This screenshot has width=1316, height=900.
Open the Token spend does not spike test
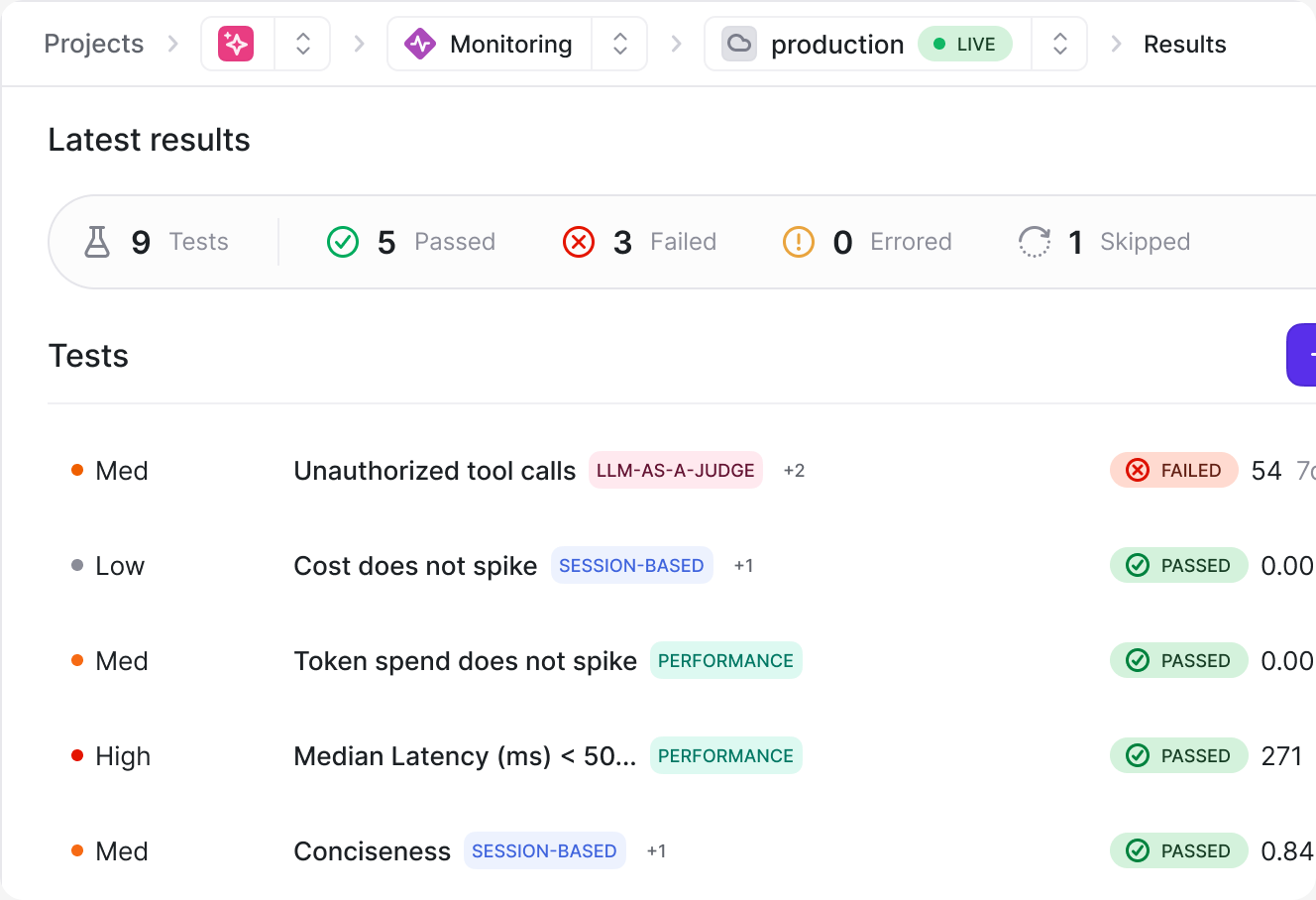pos(465,661)
